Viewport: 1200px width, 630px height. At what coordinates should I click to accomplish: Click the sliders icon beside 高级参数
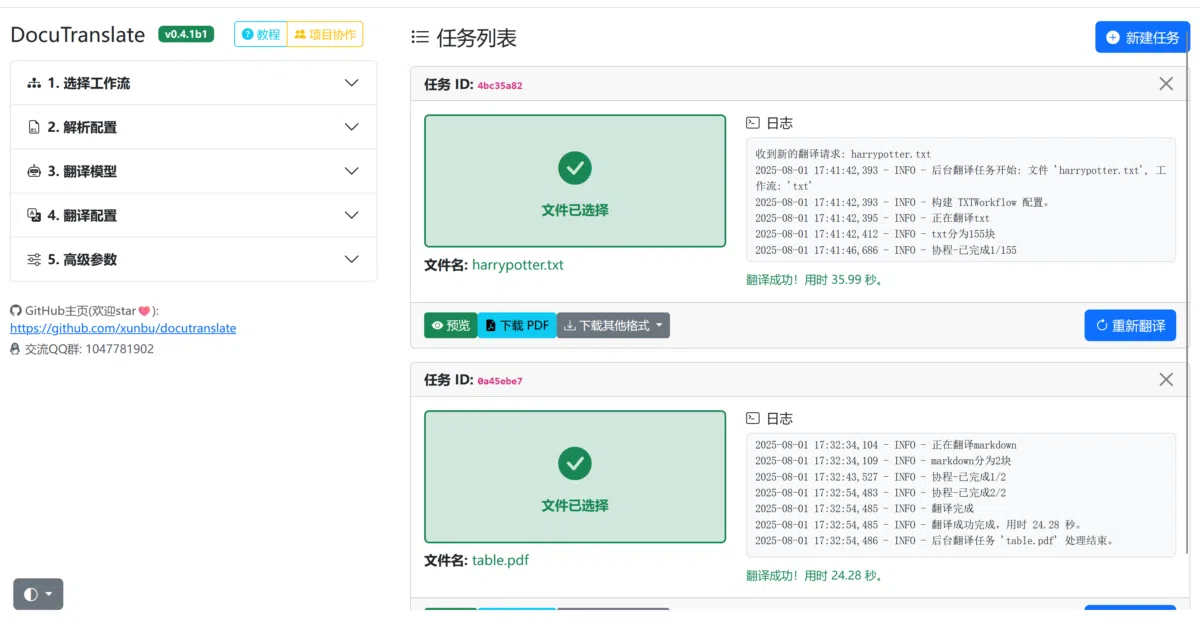click(34, 259)
